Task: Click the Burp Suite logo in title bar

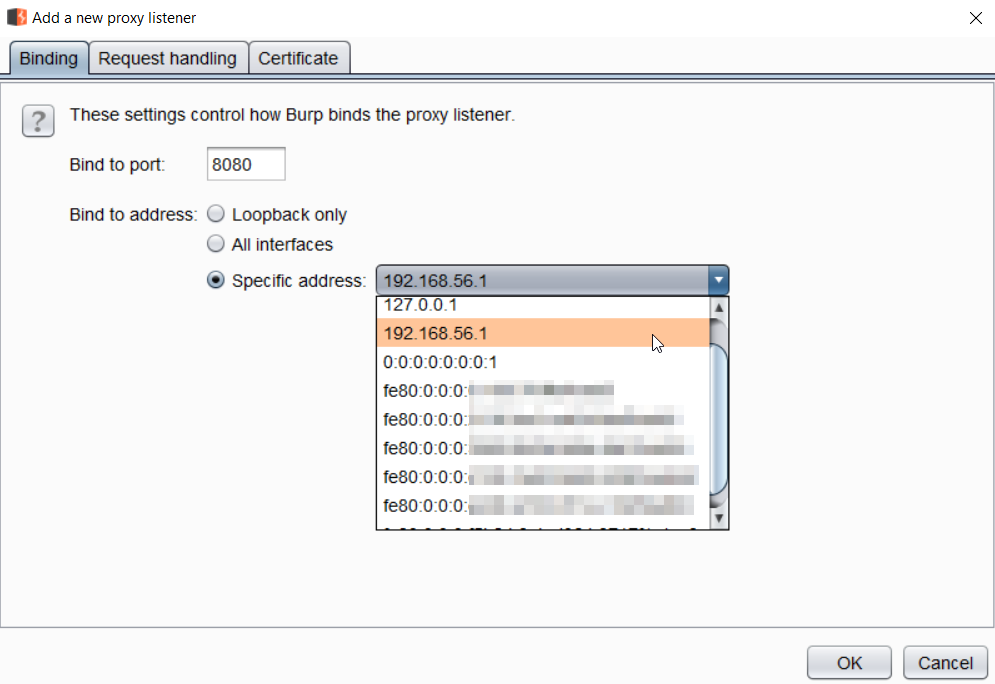Action: 17,17
